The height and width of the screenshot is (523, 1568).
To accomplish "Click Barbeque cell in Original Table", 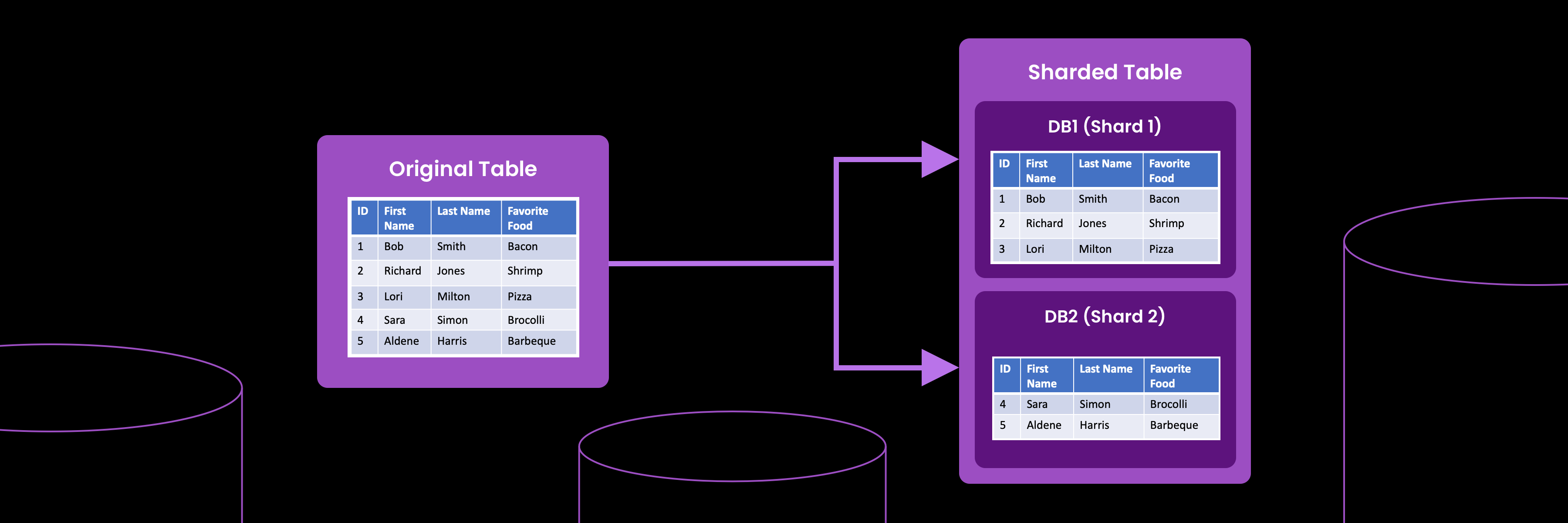I will coord(531,341).
